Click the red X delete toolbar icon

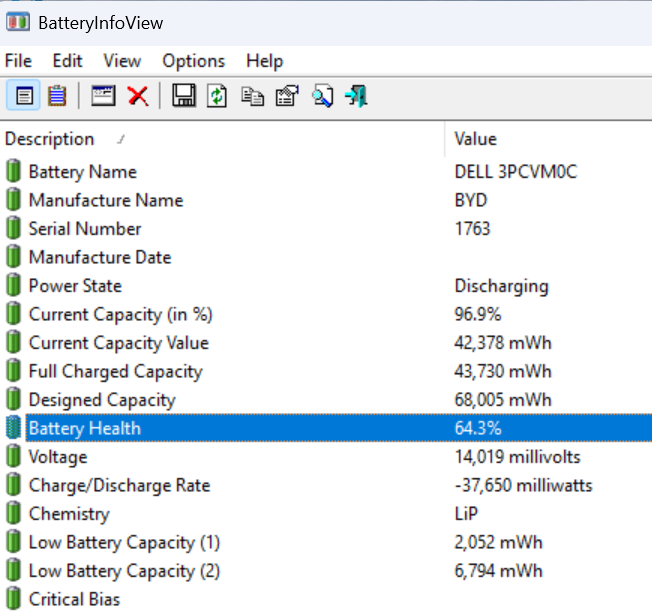[x=138, y=96]
